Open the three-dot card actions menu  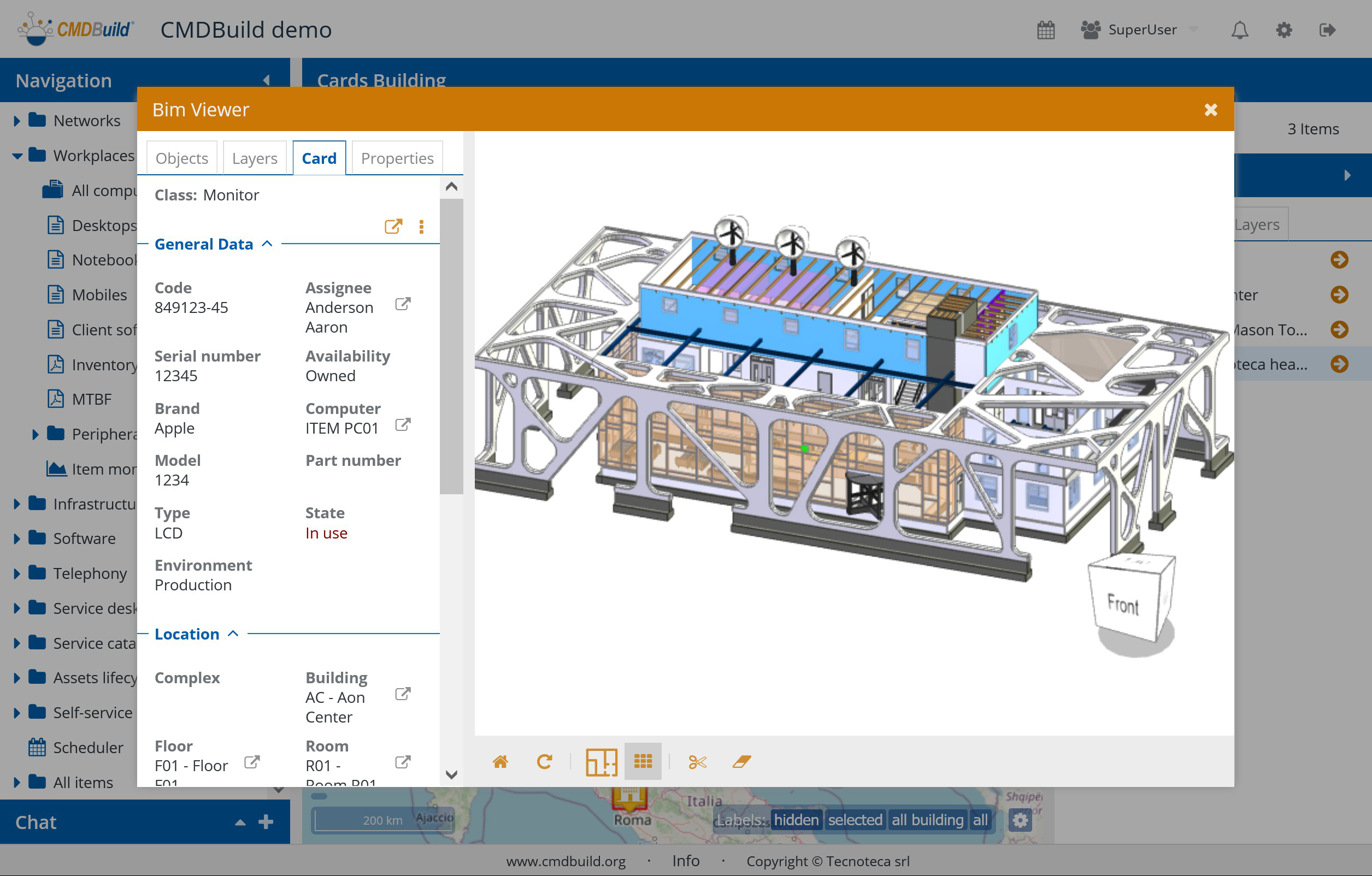(x=421, y=227)
